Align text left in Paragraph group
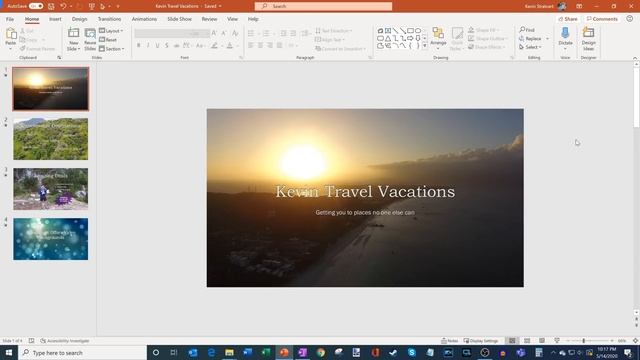Viewport: 640px width, 360px height. click(251, 46)
